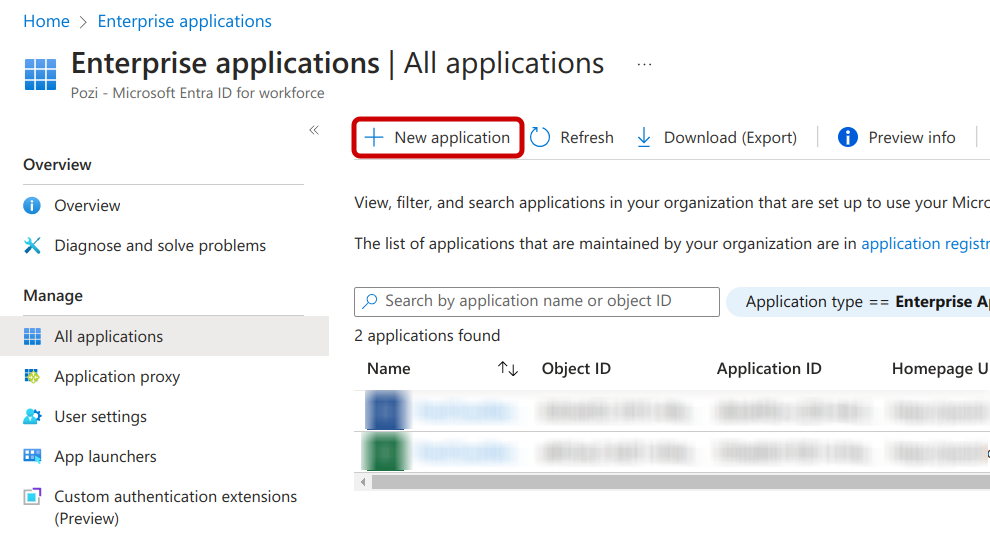Open User settings from the sidebar
Image resolution: width=990 pixels, height=544 pixels.
[100, 416]
